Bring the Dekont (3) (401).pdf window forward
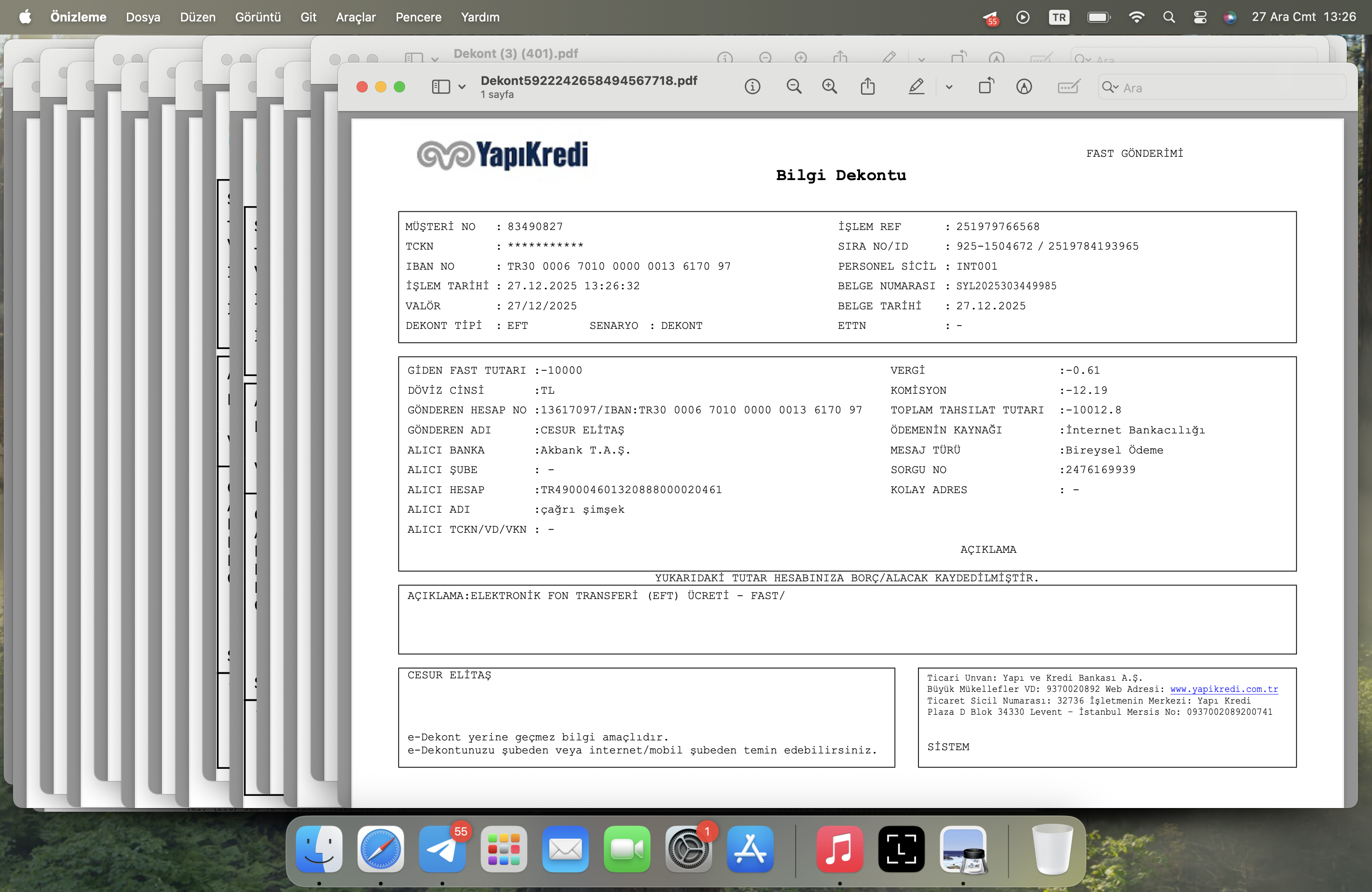This screenshot has width=1372, height=892. [x=515, y=54]
